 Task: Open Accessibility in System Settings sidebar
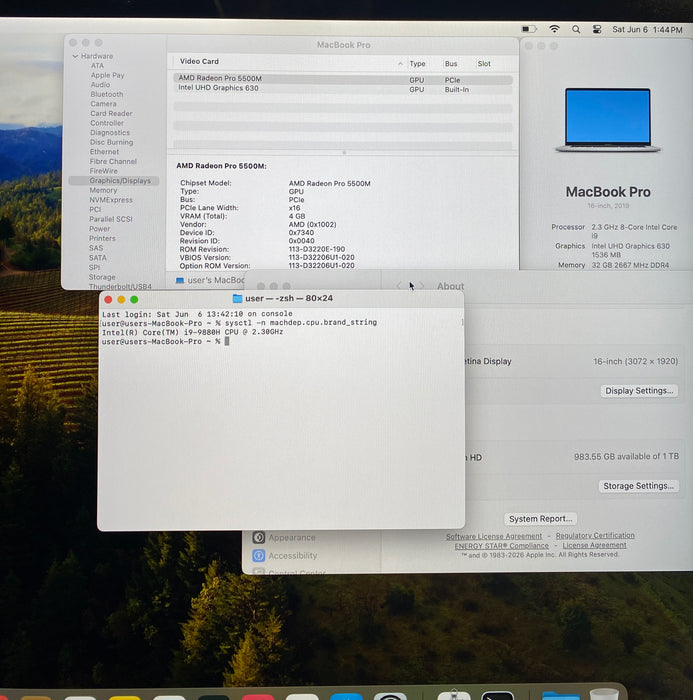point(285,555)
